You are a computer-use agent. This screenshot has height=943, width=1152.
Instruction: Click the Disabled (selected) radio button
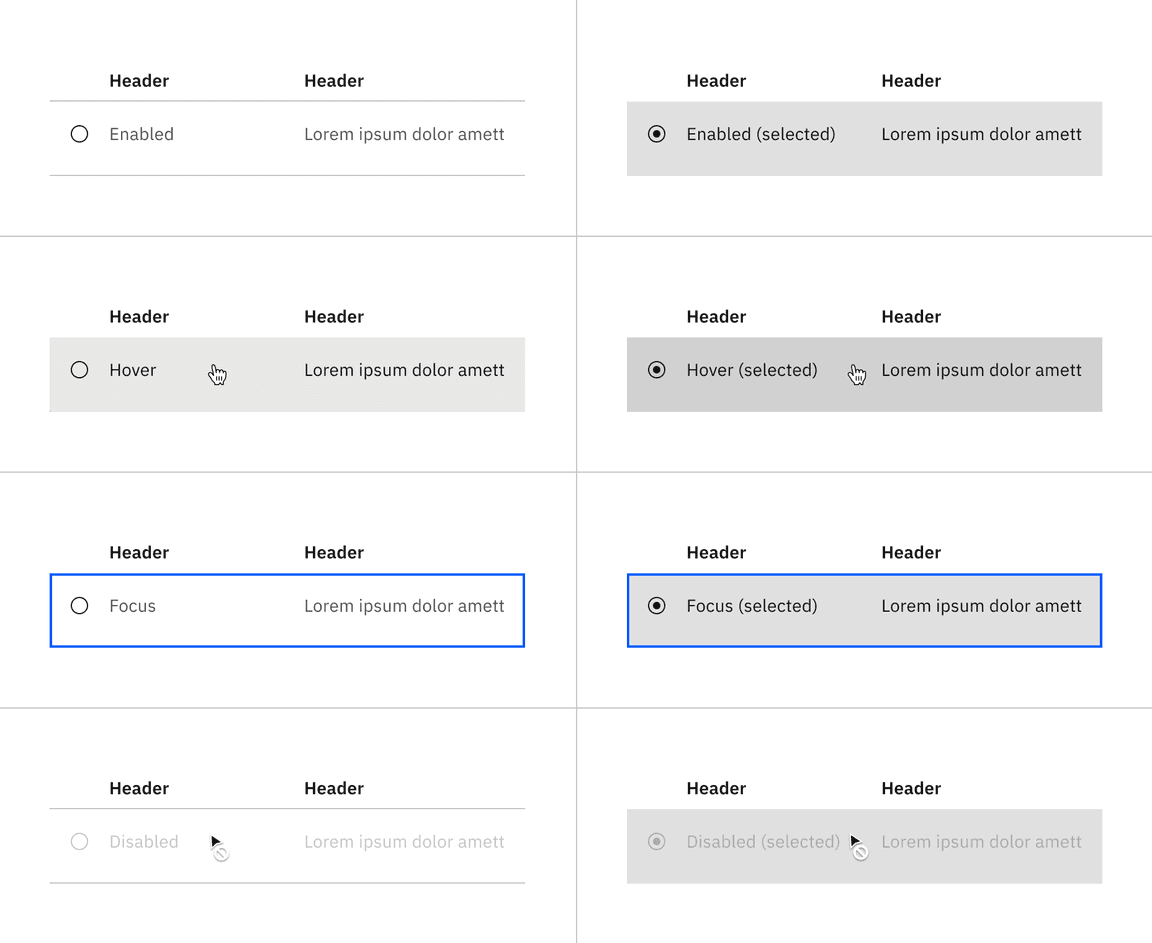(x=657, y=842)
